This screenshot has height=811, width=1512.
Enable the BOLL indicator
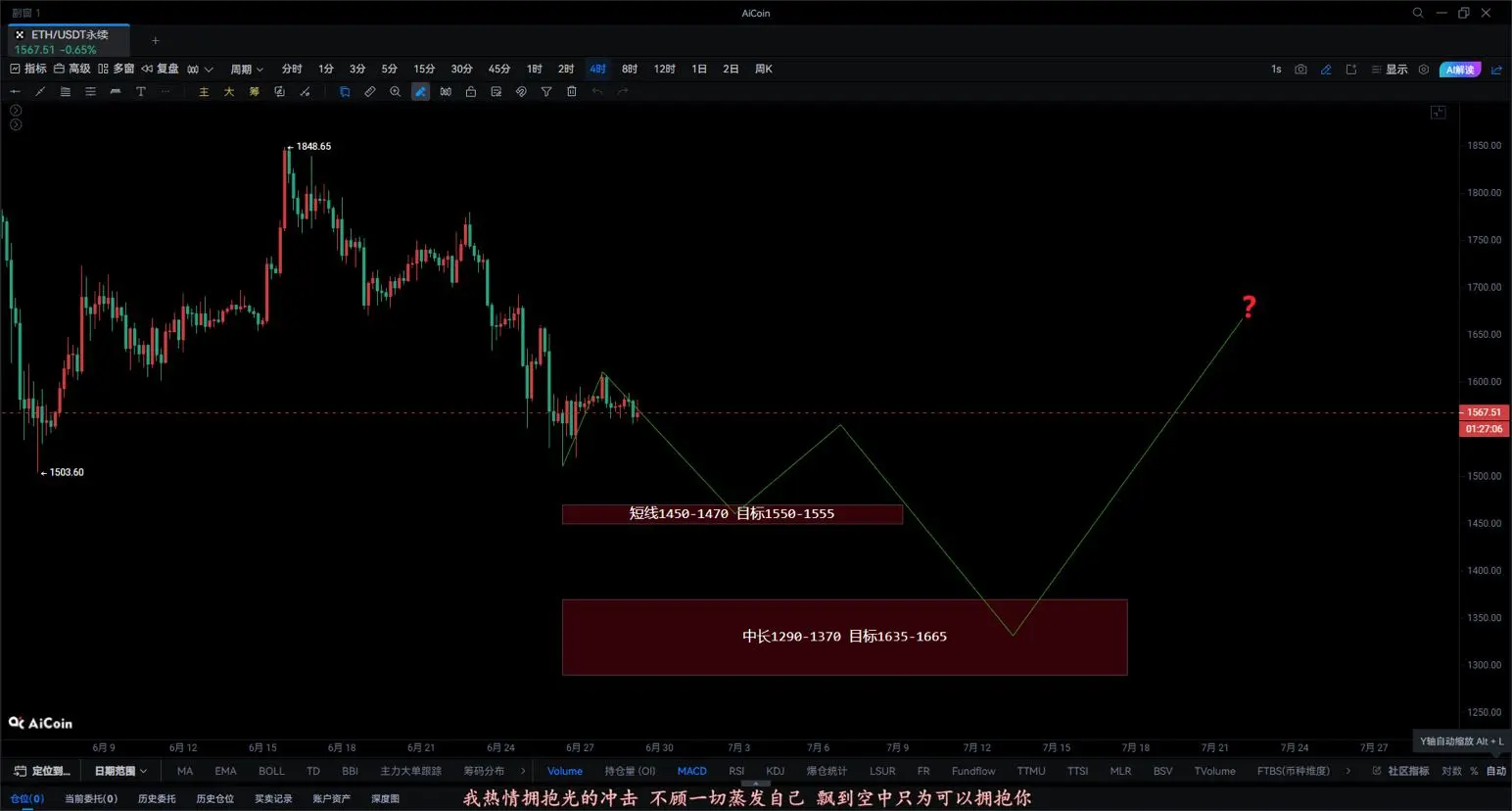tap(272, 772)
